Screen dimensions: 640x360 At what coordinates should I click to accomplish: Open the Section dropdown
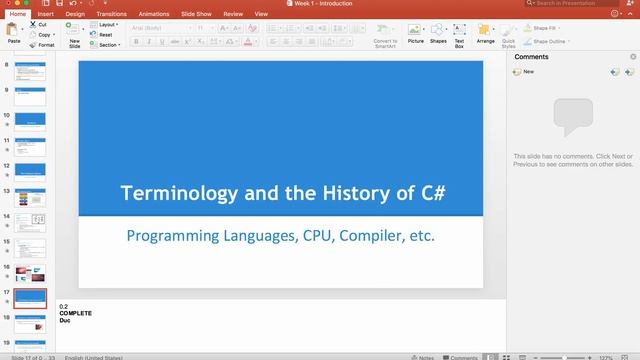(105, 45)
